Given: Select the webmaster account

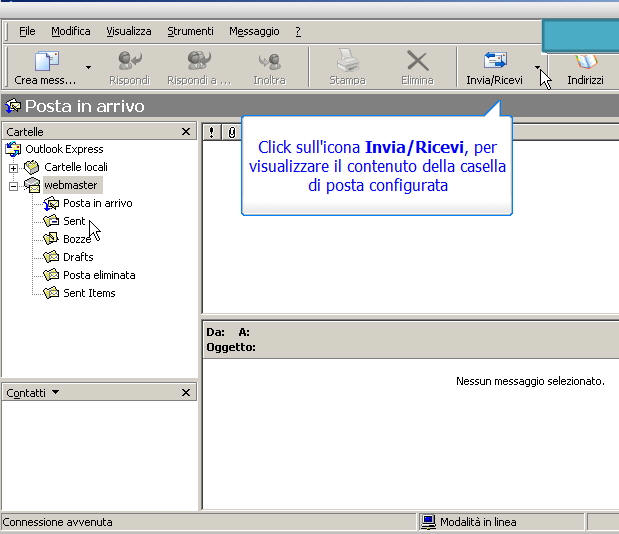Looking at the screenshot, I should click(x=71, y=185).
